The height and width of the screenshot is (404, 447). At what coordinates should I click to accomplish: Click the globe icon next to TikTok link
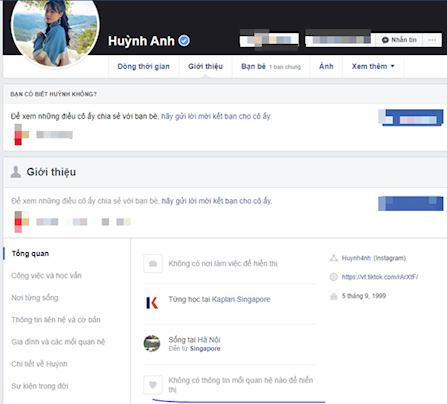click(x=334, y=277)
